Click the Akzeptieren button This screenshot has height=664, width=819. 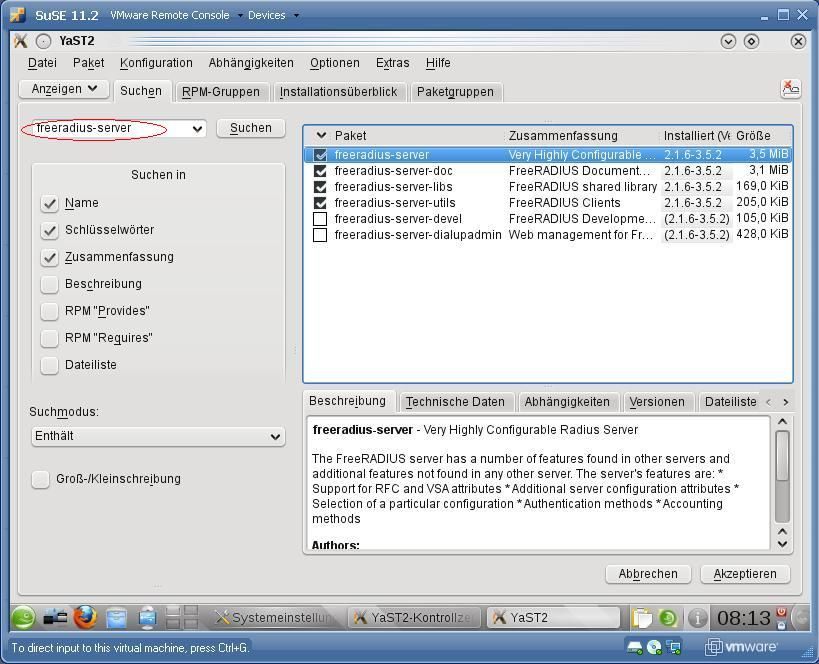tap(745, 574)
